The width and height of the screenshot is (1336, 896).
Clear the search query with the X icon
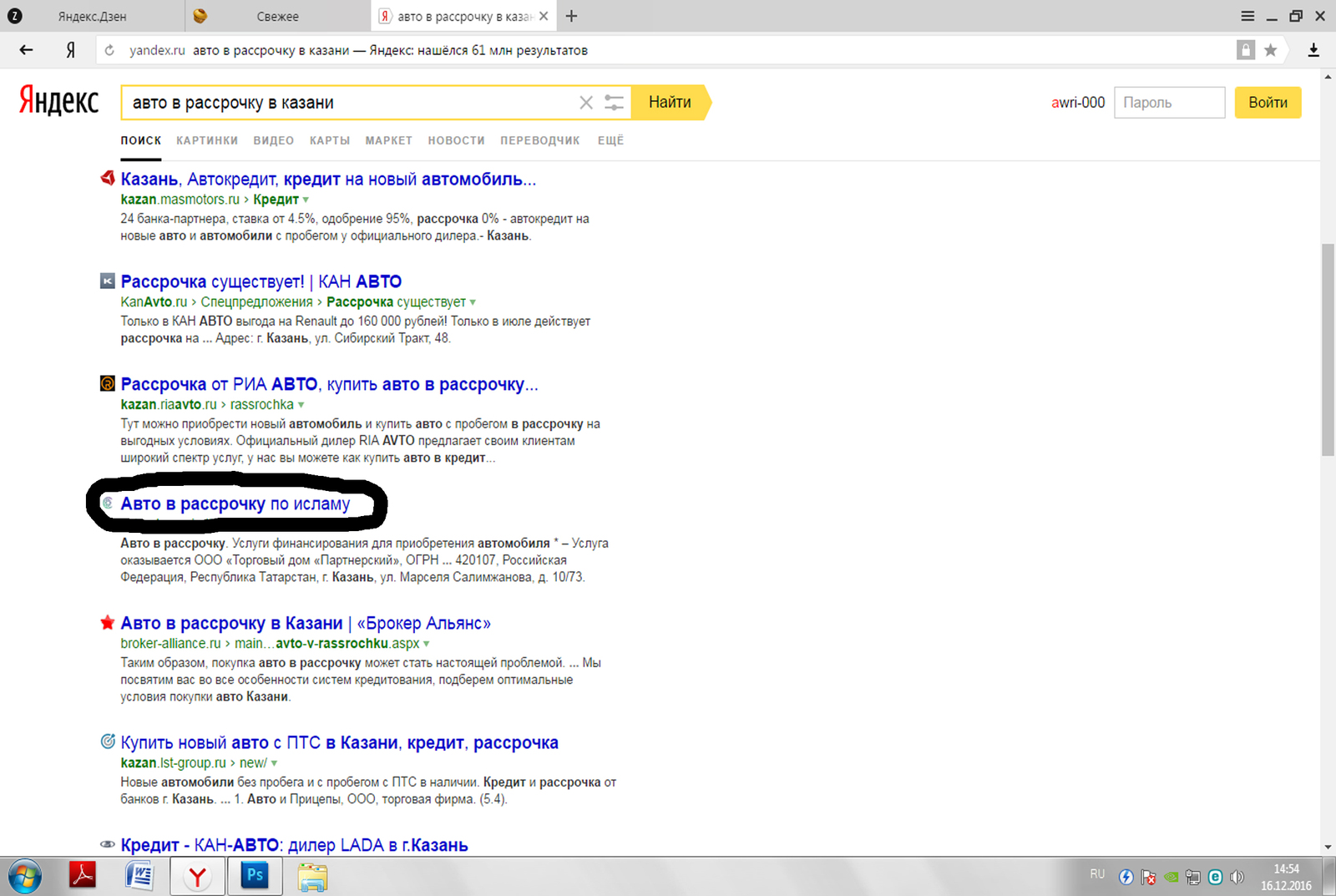586,103
